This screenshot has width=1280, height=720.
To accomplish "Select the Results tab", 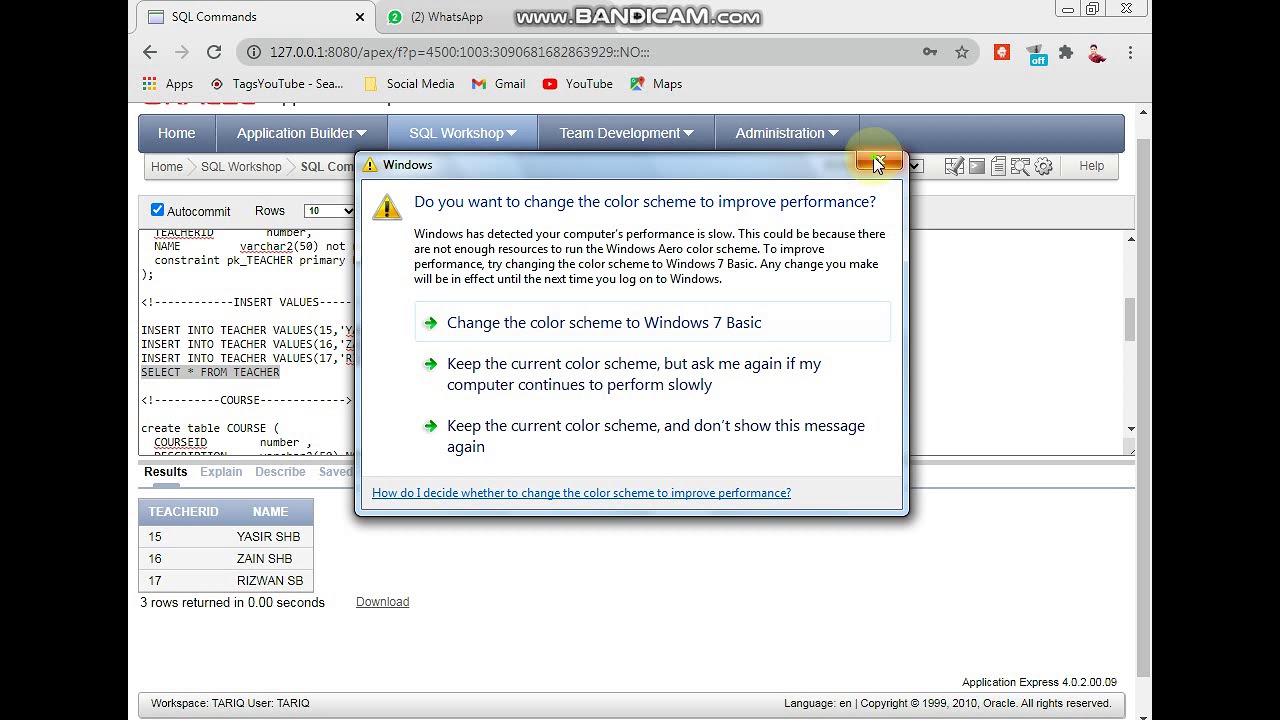I will (165, 472).
